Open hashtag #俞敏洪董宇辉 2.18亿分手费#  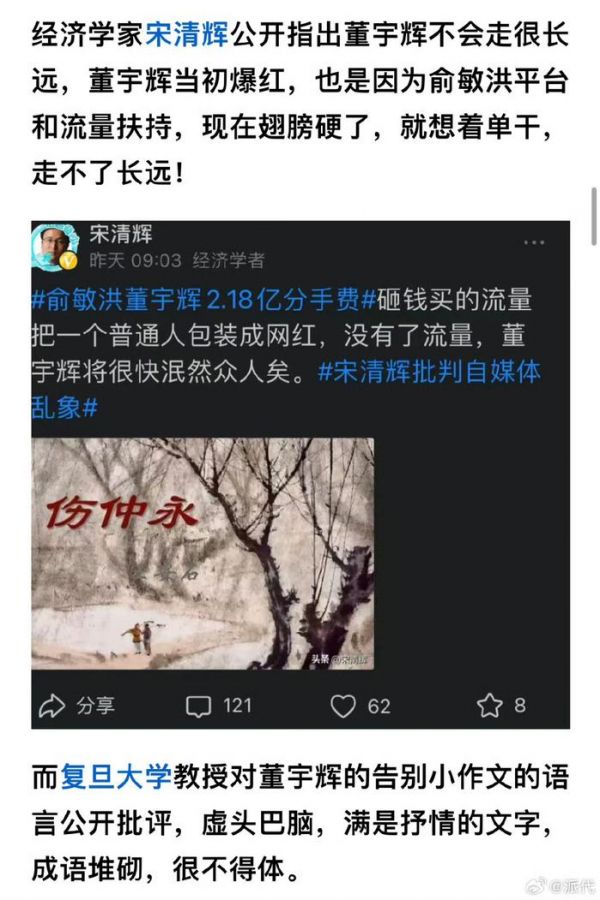click(204, 300)
